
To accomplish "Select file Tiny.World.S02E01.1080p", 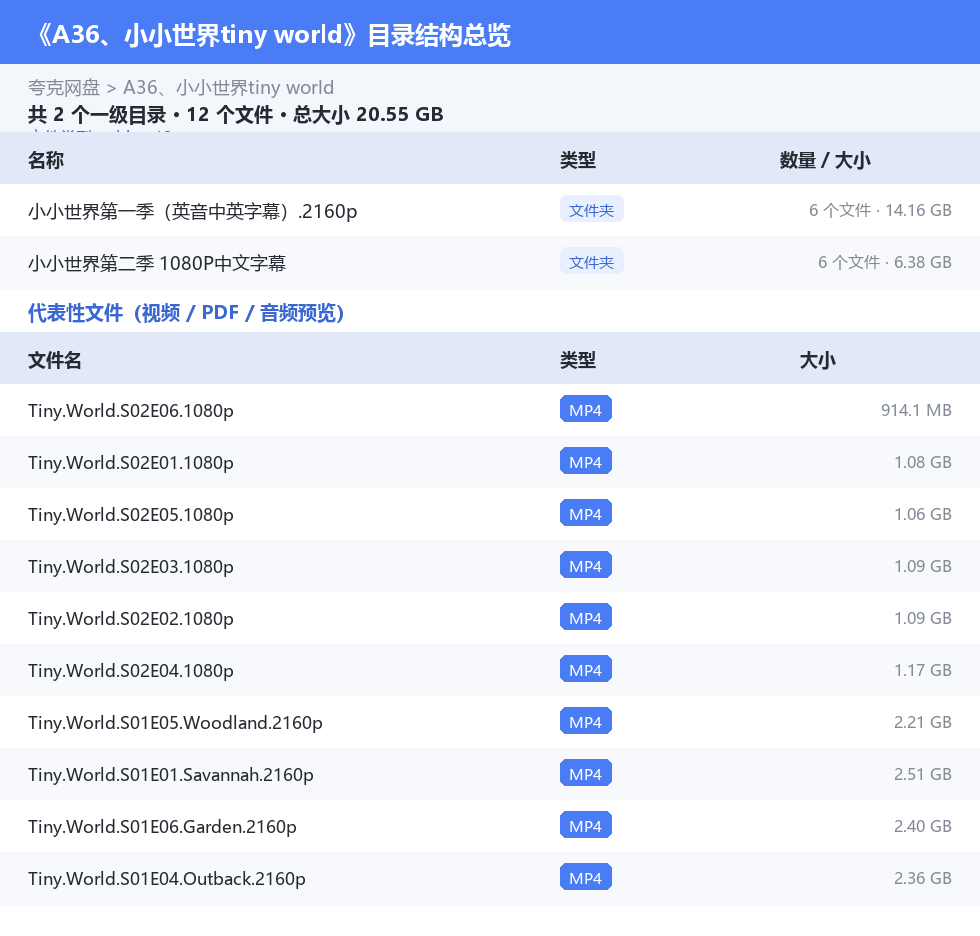I will pyautogui.click(x=131, y=462).
